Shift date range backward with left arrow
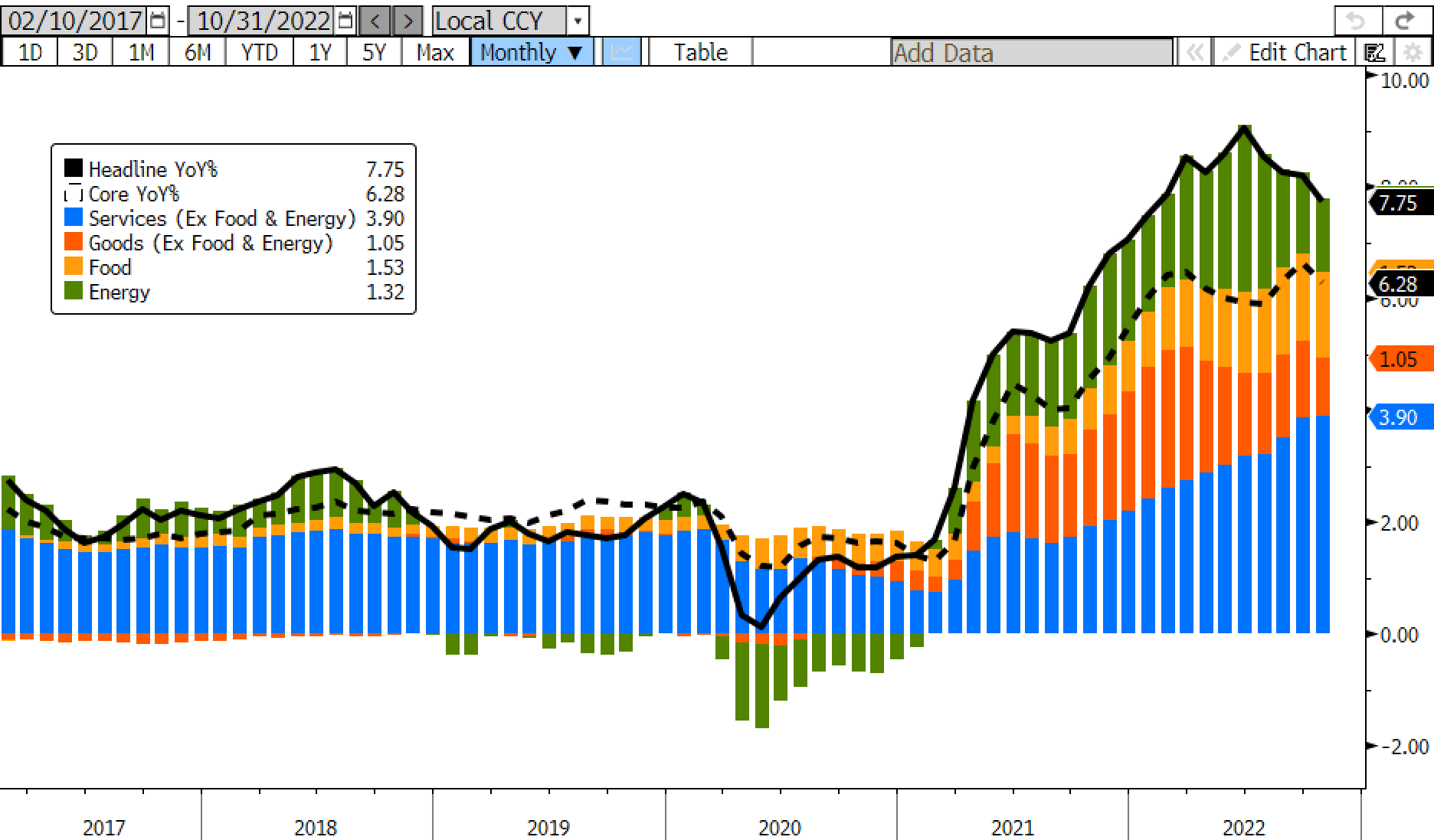This screenshot has height=840, width=1434. click(x=375, y=21)
